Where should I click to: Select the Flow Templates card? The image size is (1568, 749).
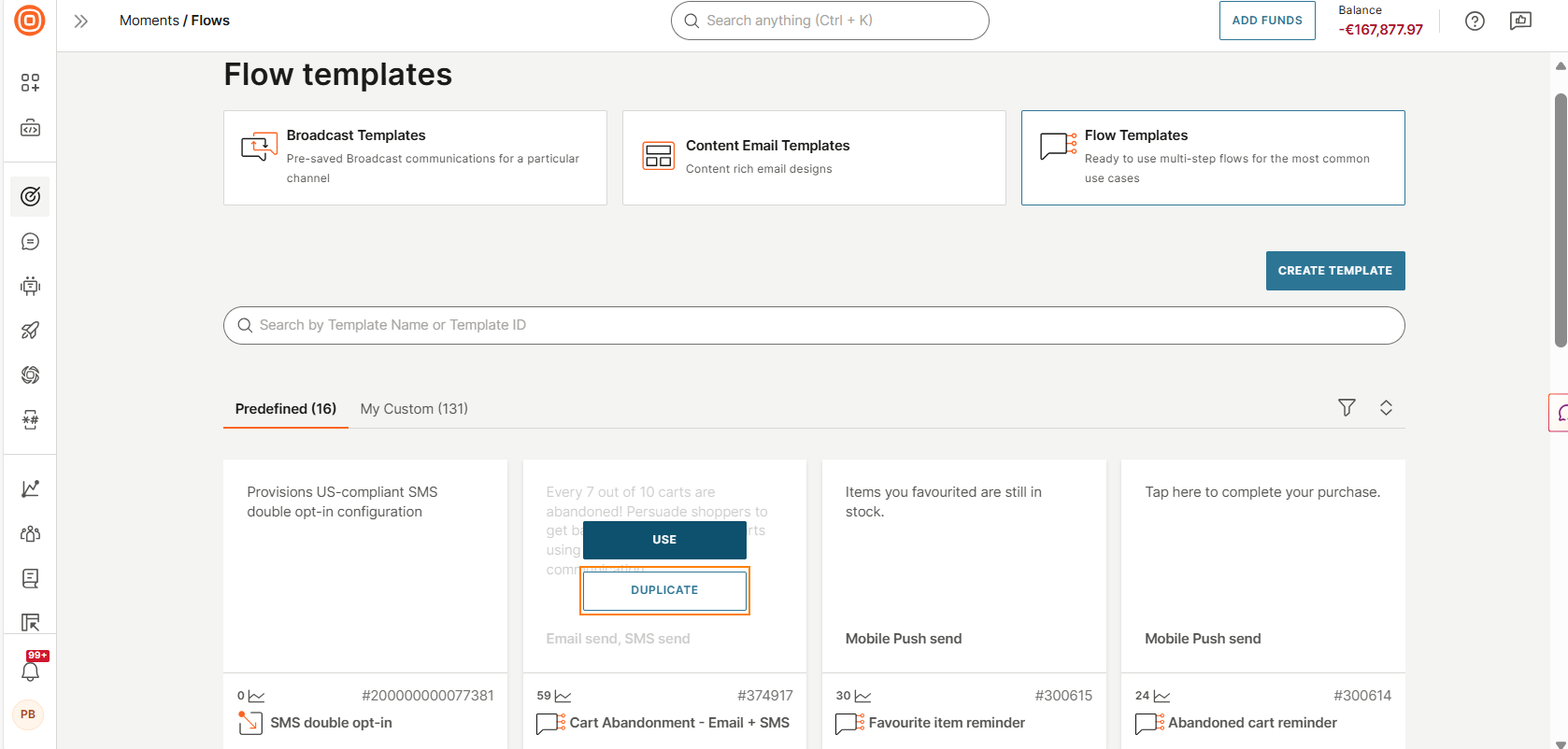(1213, 158)
